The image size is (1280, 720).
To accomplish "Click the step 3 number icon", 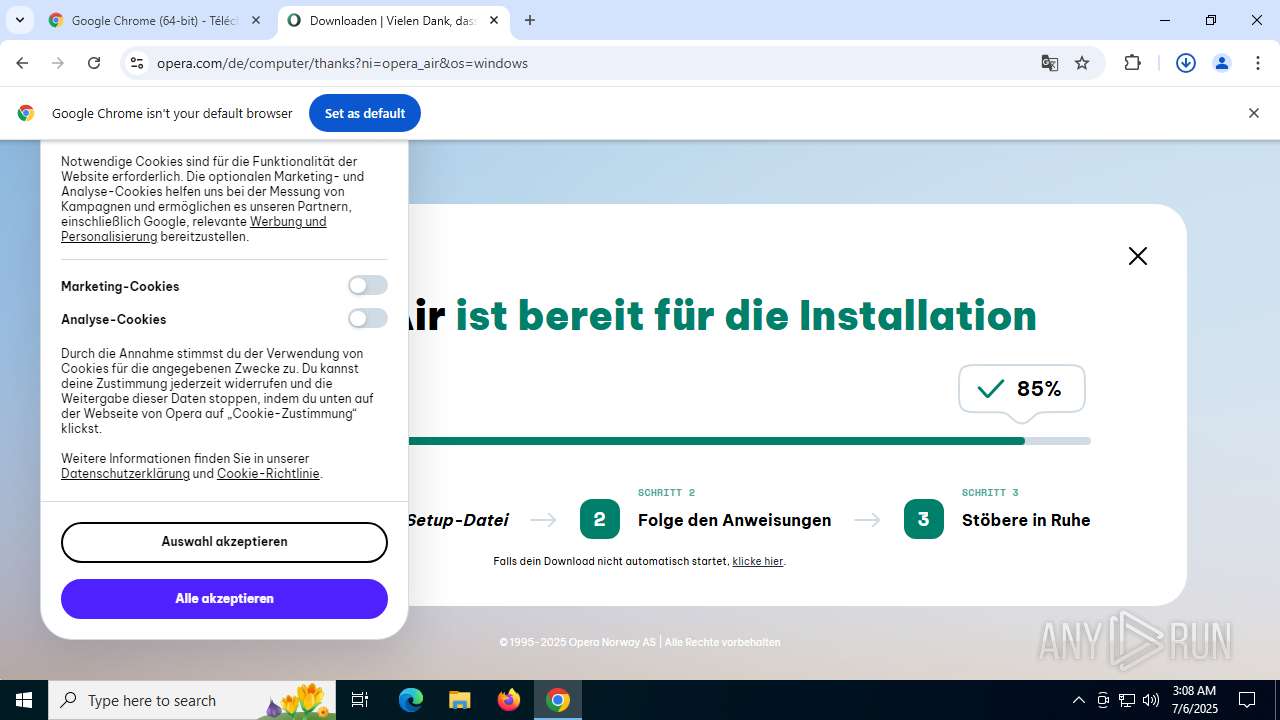I will pos(924,519).
